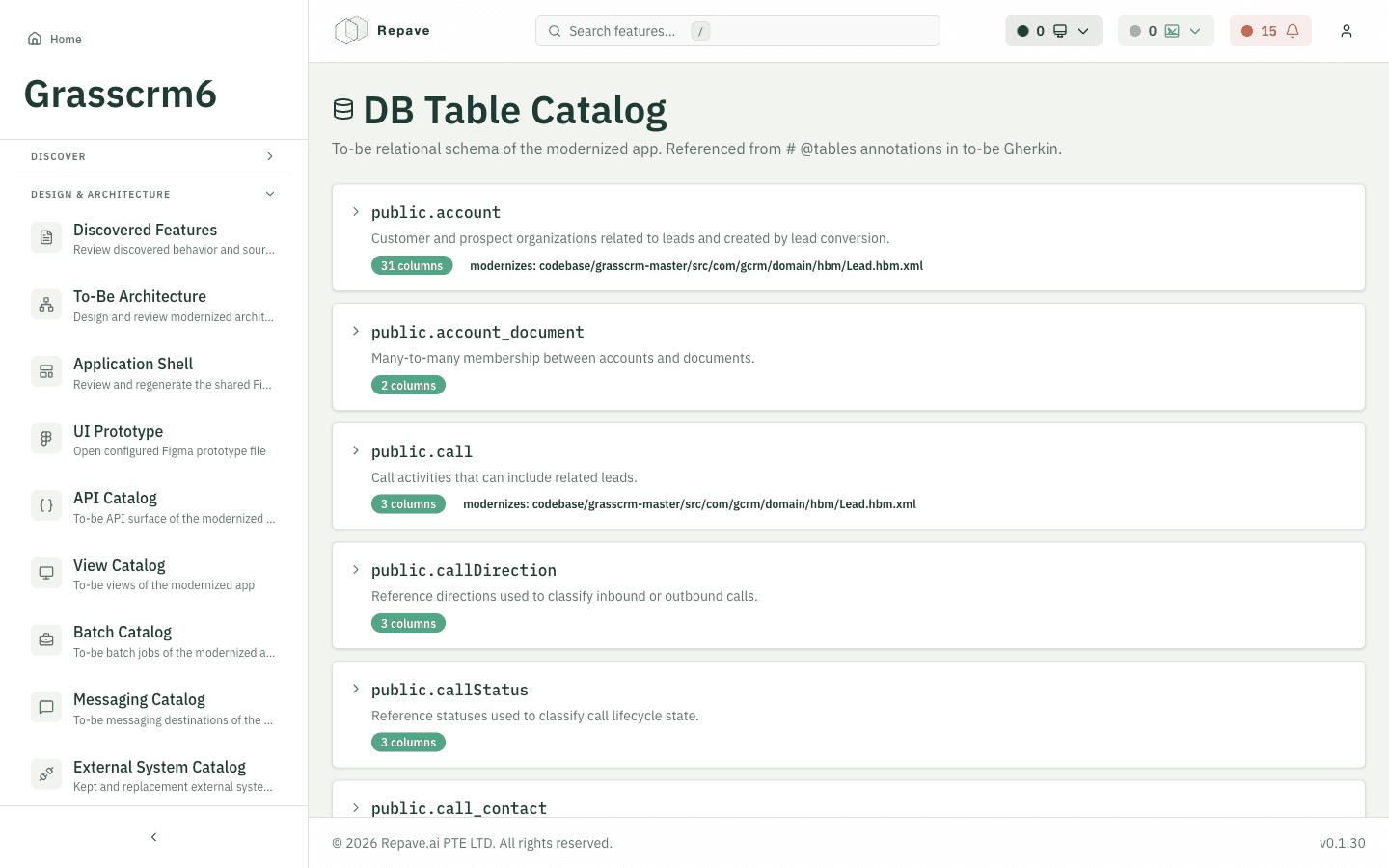Select the View Catalog menu item

[x=153, y=574]
